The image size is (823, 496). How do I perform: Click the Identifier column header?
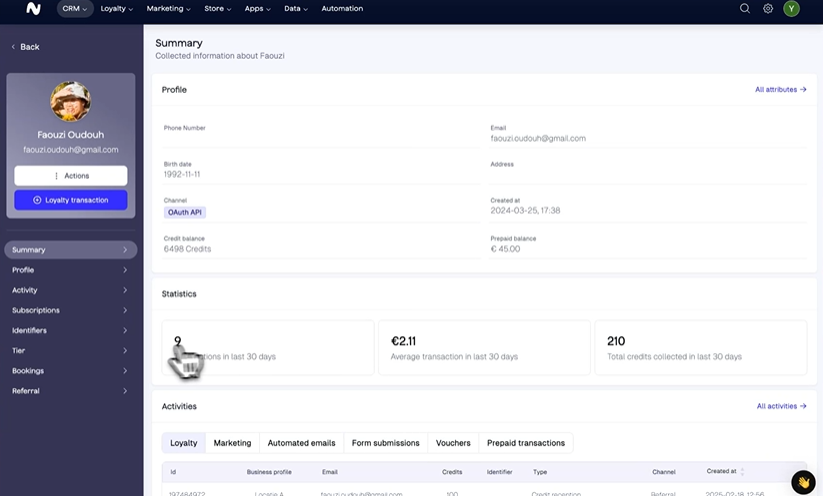(x=499, y=472)
